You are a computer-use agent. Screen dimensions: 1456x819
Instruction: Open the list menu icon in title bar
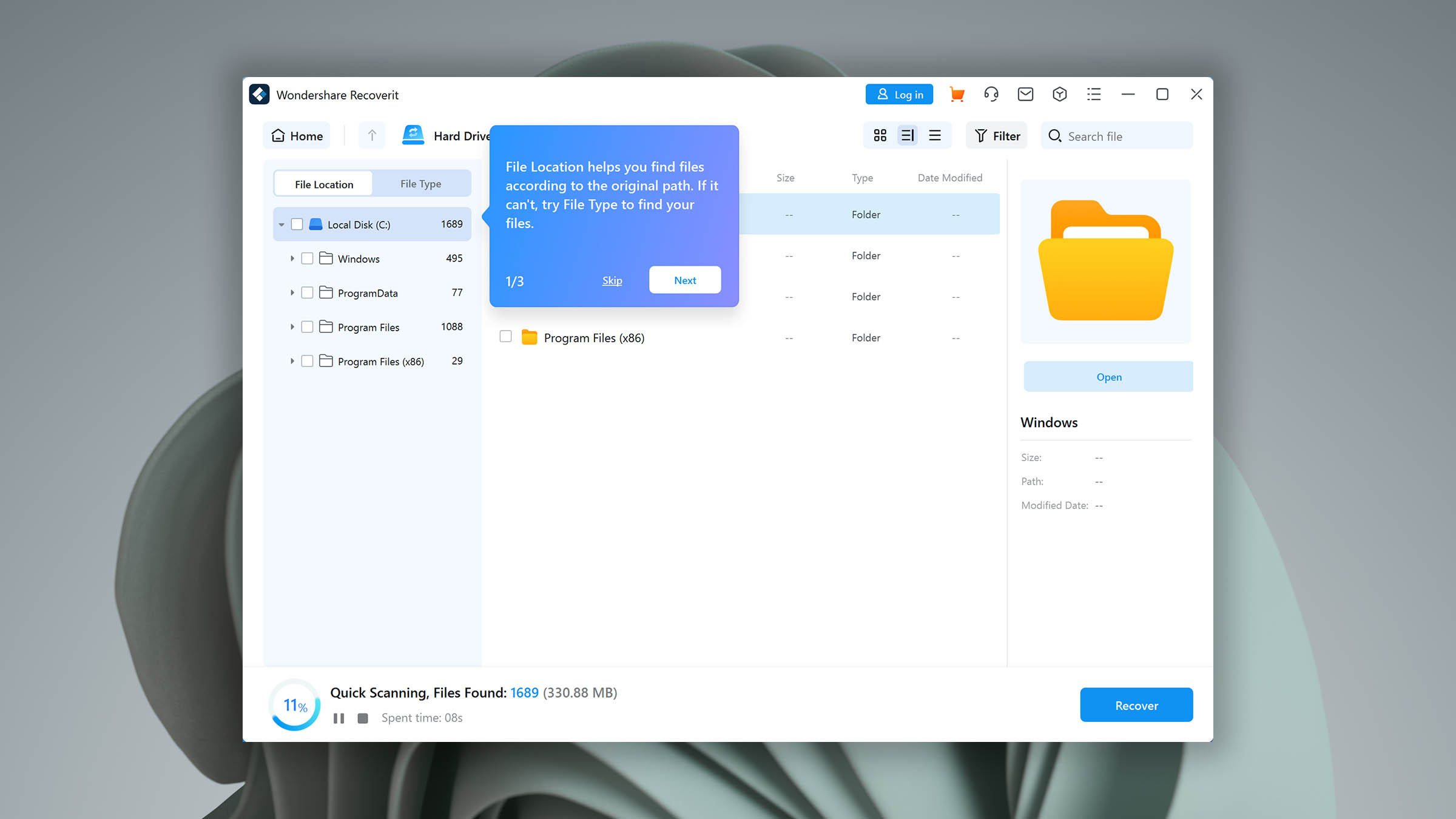(1094, 95)
